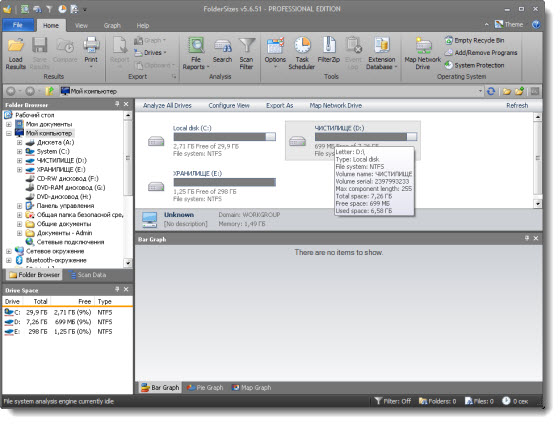Click ХРАНИЛИЩЕ (E:) usage bar
This screenshot has height=424, width=560.
point(225,182)
